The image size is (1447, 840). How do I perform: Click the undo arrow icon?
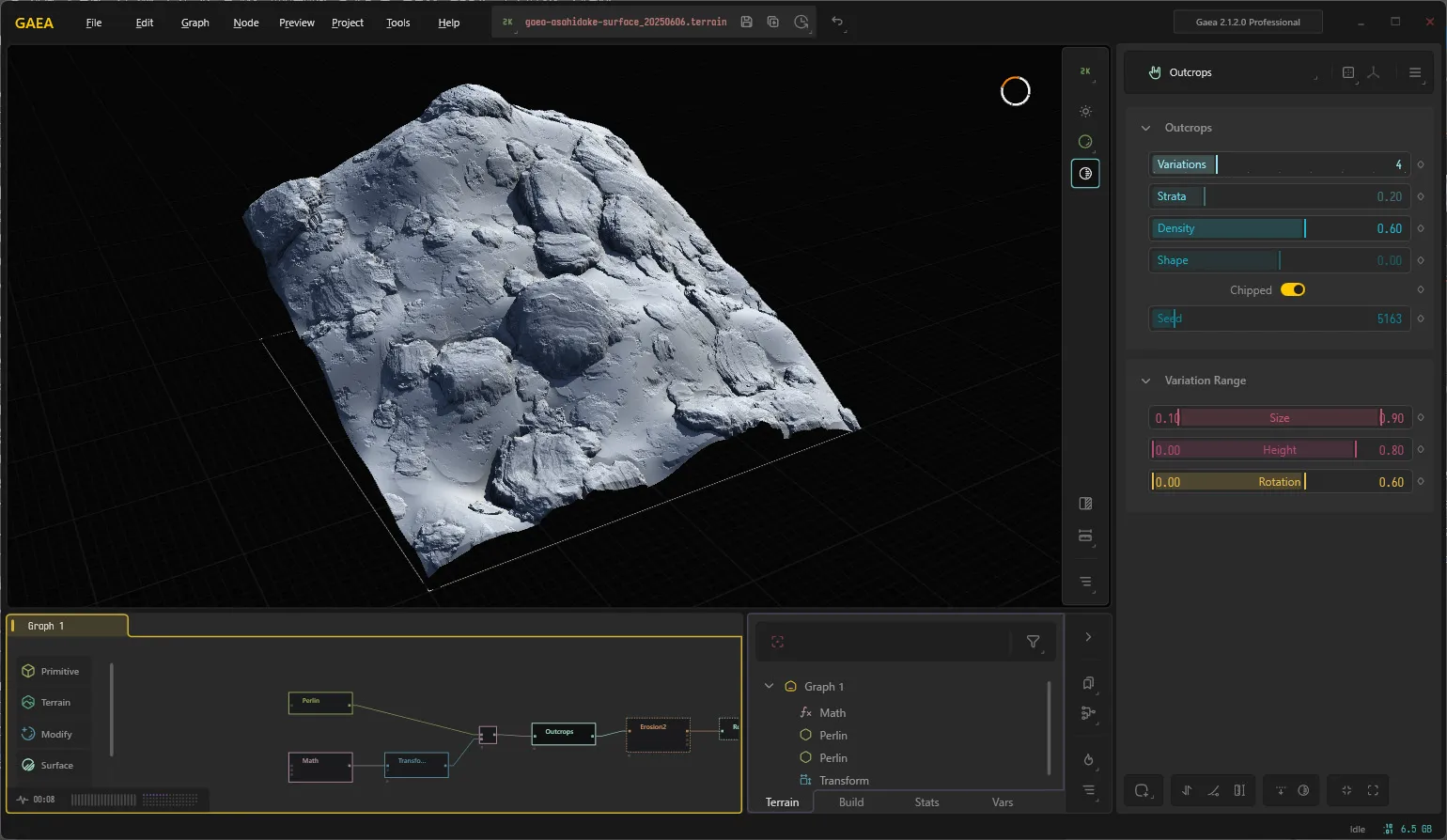click(x=837, y=22)
